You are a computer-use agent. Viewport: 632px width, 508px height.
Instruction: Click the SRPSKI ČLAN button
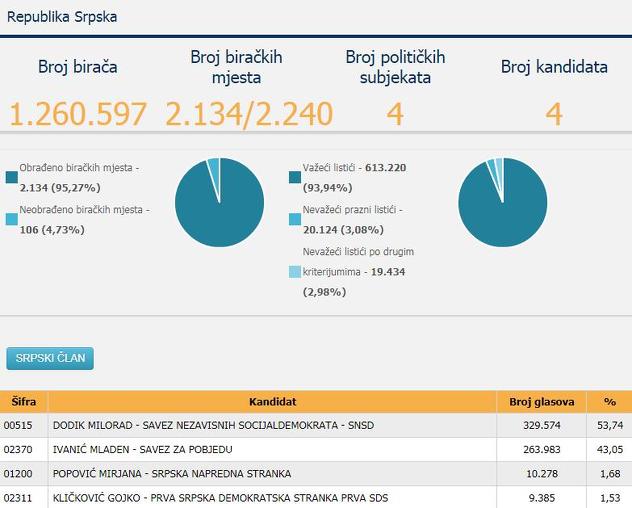50,358
